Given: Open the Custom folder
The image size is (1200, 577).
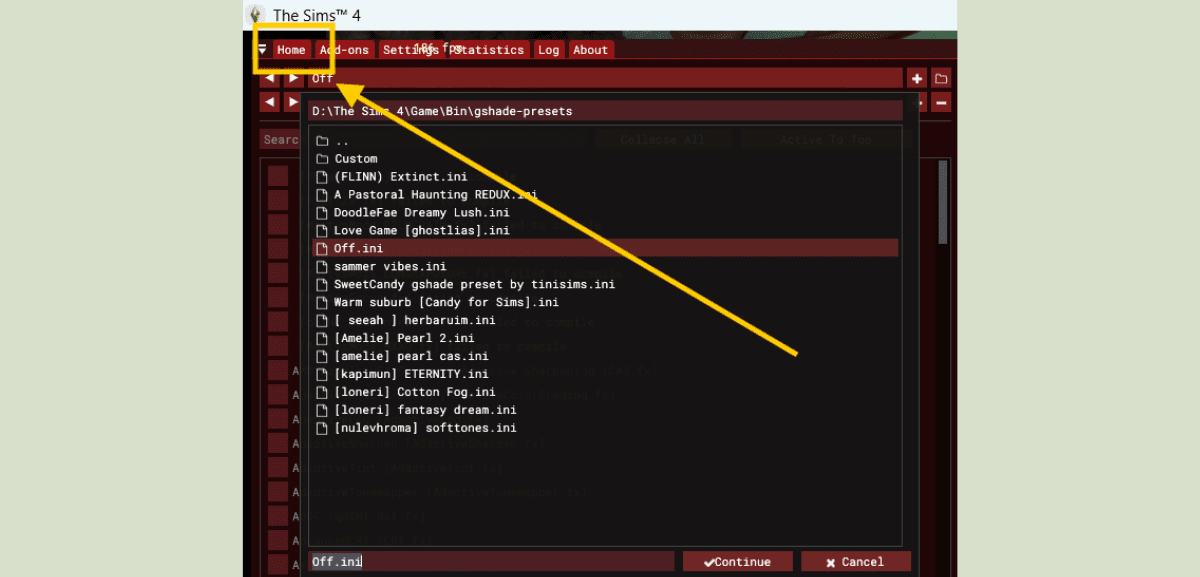Looking at the screenshot, I should click(x=356, y=158).
